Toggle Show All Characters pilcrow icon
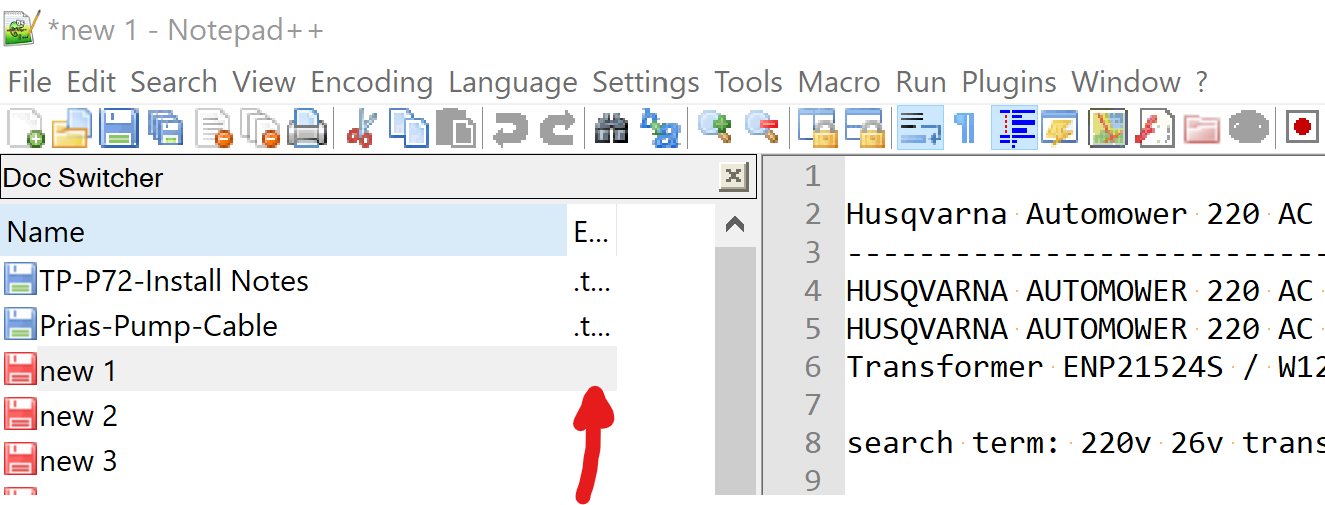 coord(966,128)
